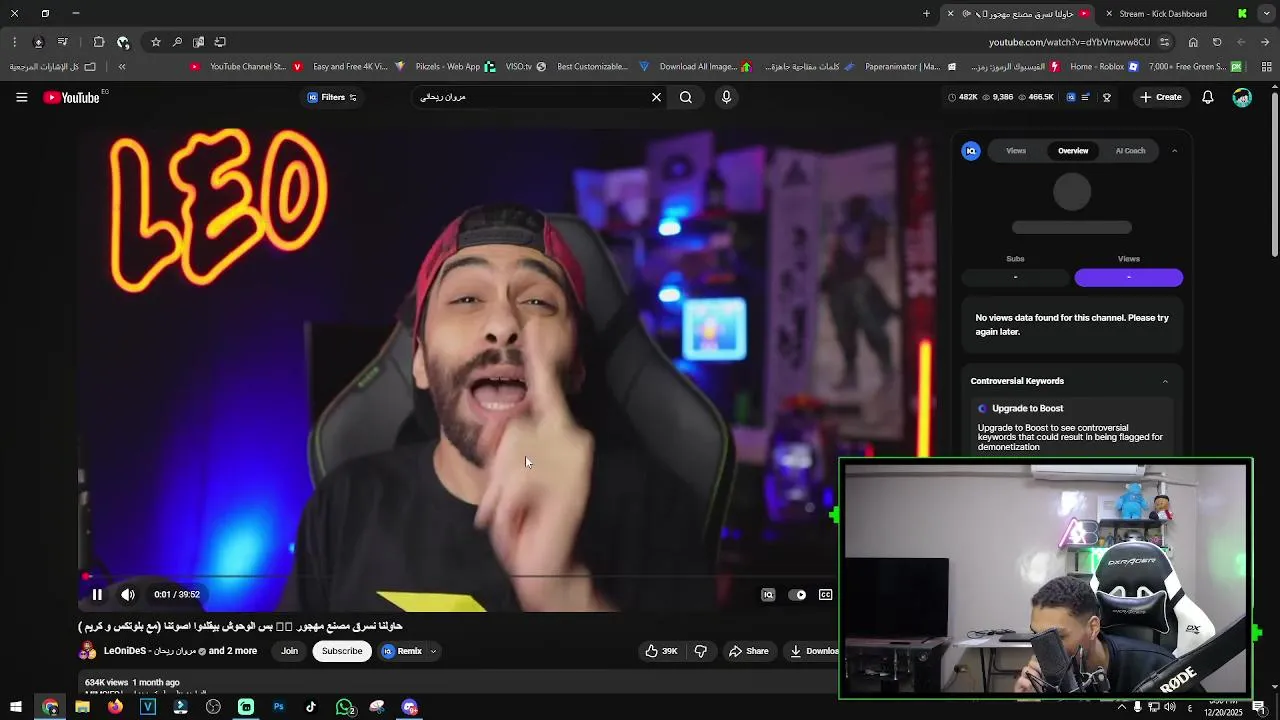Viewport: 1280px width, 720px height.
Task: Open the vidIQ Remix button
Action: tap(402, 651)
